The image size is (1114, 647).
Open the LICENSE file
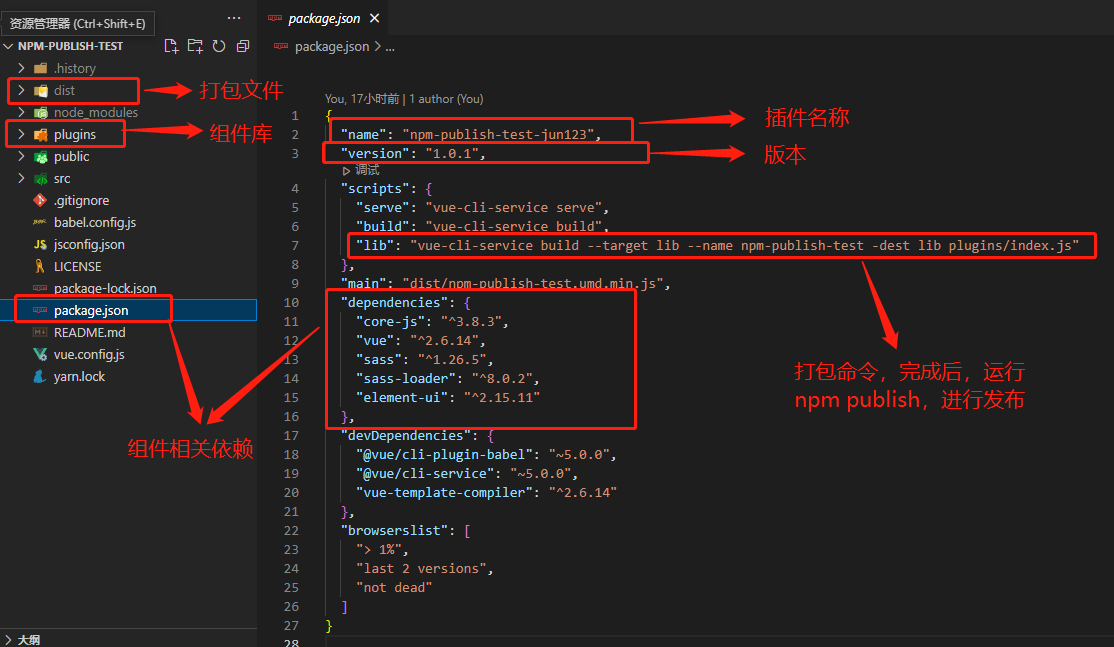pyautogui.click(x=77, y=266)
